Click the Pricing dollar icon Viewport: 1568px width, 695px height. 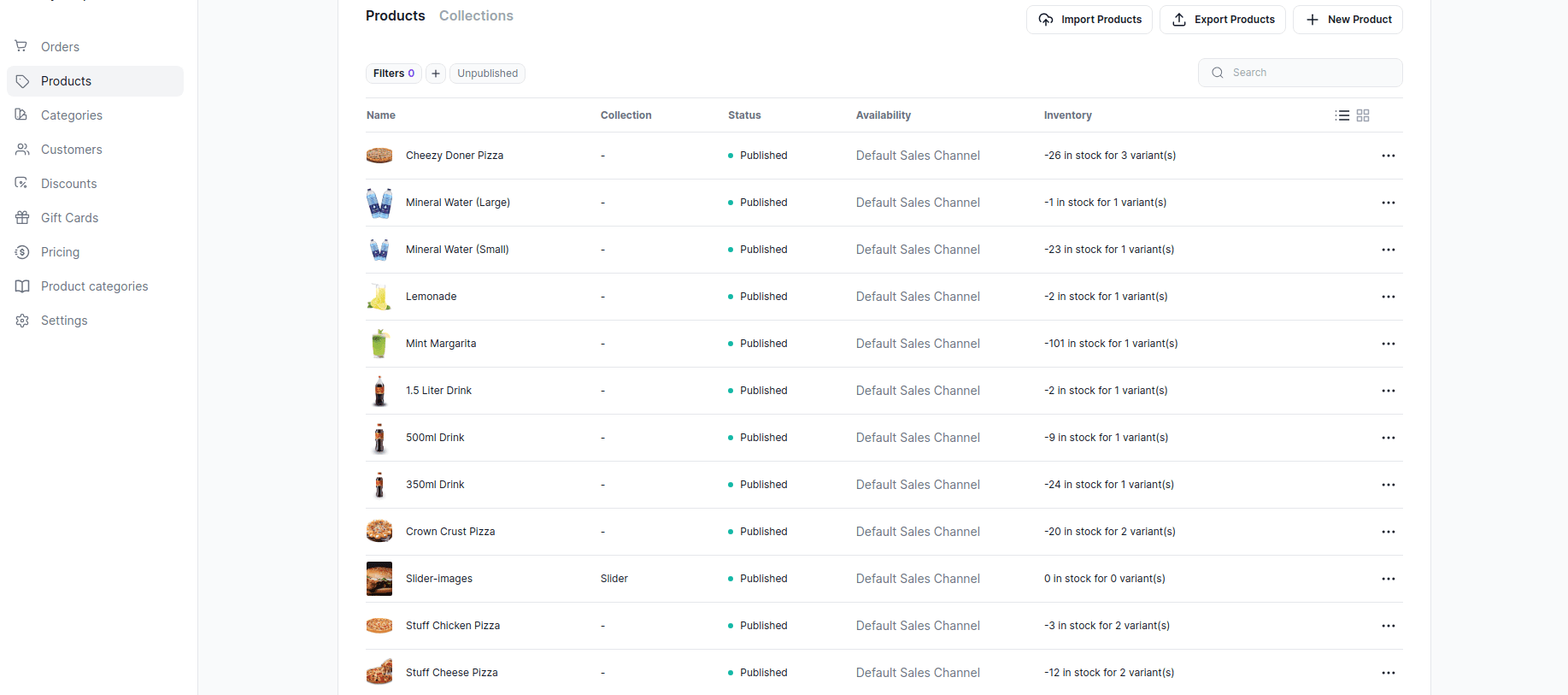pyautogui.click(x=22, y=252)
